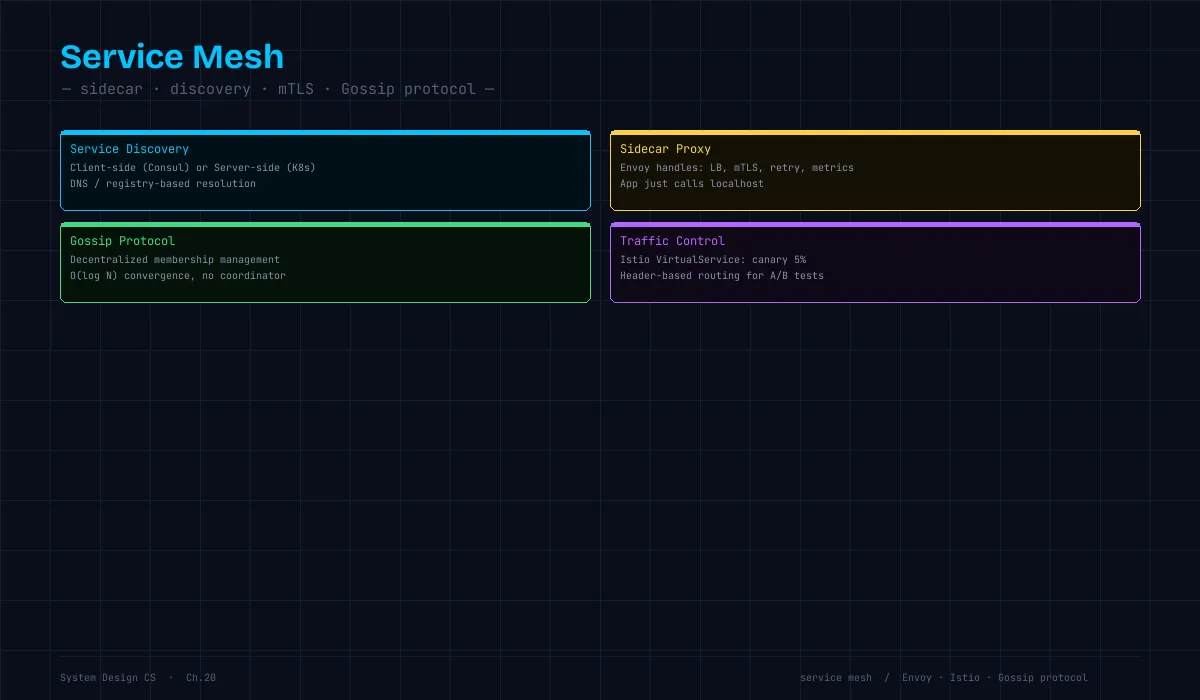The image size is (1200, 700).
Task: Click the 'System Design CS' footer label
Action: (108, 678)
